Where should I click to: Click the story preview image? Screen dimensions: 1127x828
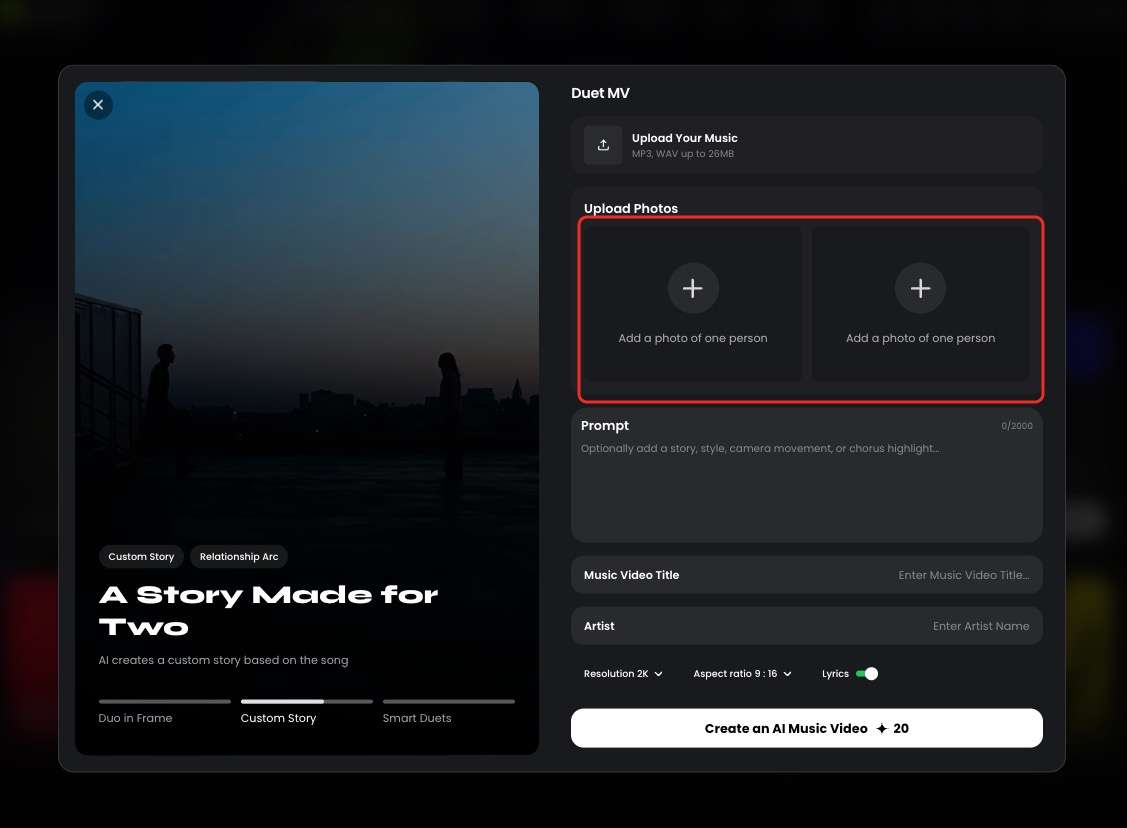307,418
